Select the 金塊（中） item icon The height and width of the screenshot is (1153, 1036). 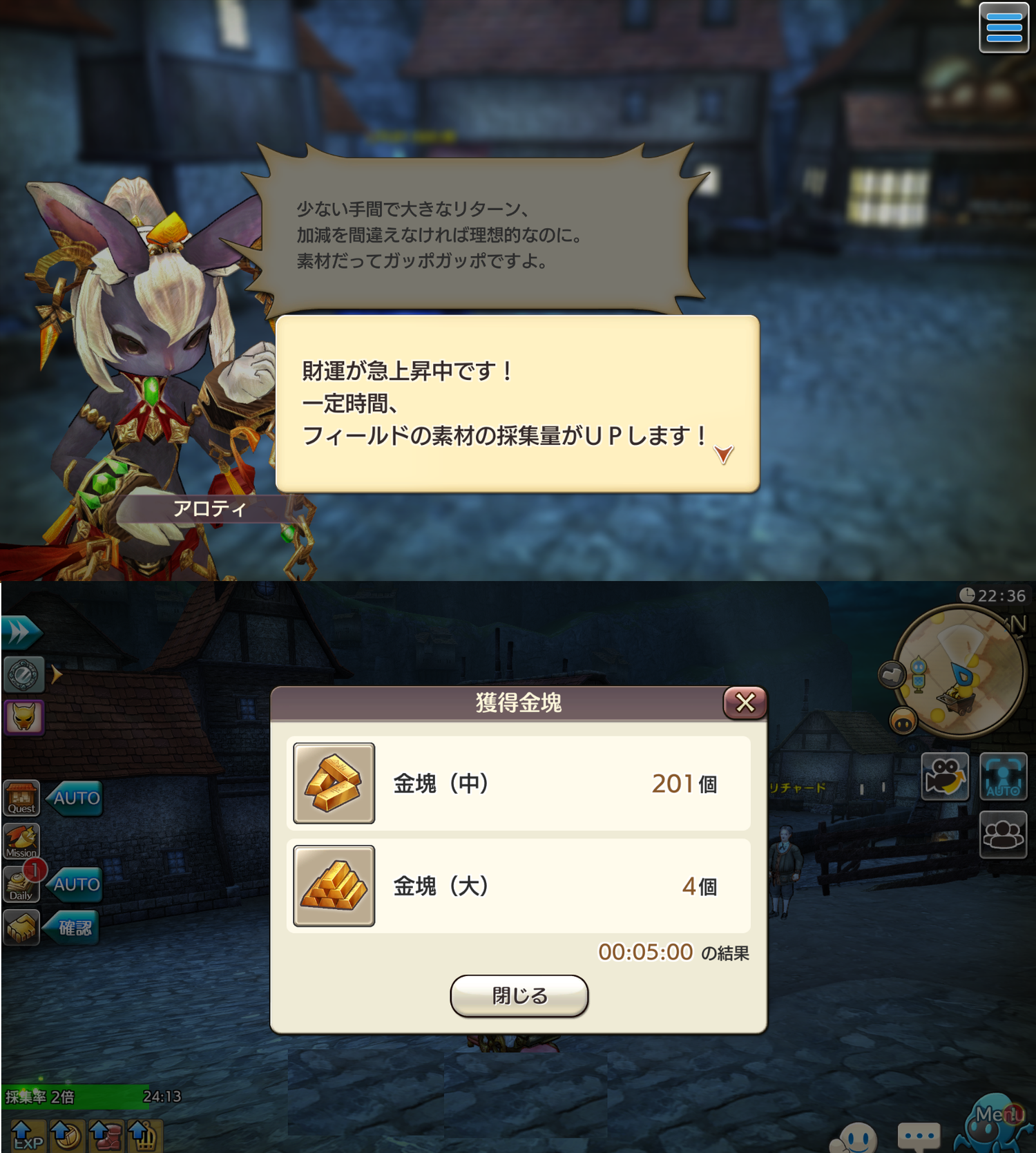point(334,783)
